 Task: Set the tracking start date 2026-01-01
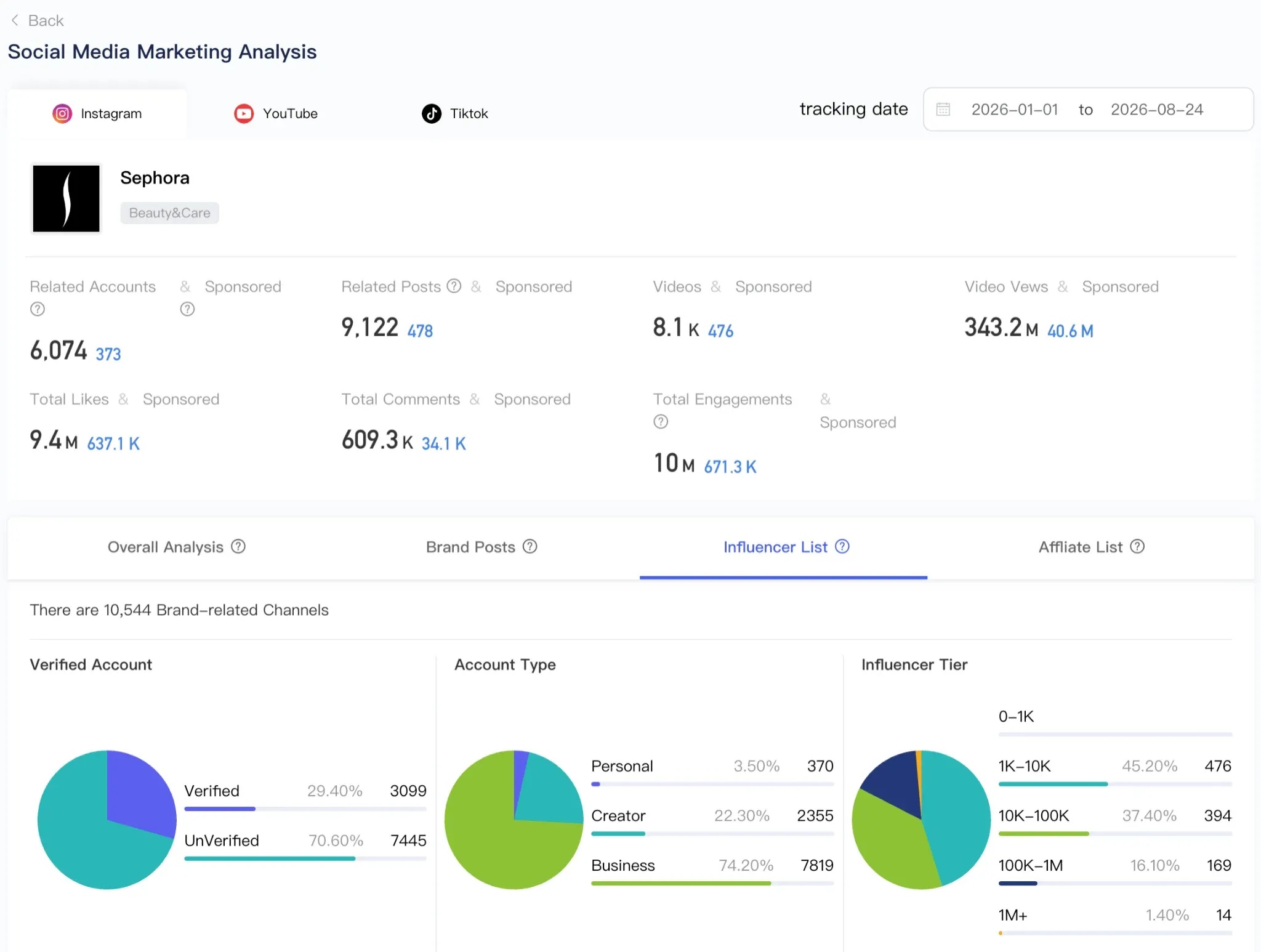(x=1015, y=110)
